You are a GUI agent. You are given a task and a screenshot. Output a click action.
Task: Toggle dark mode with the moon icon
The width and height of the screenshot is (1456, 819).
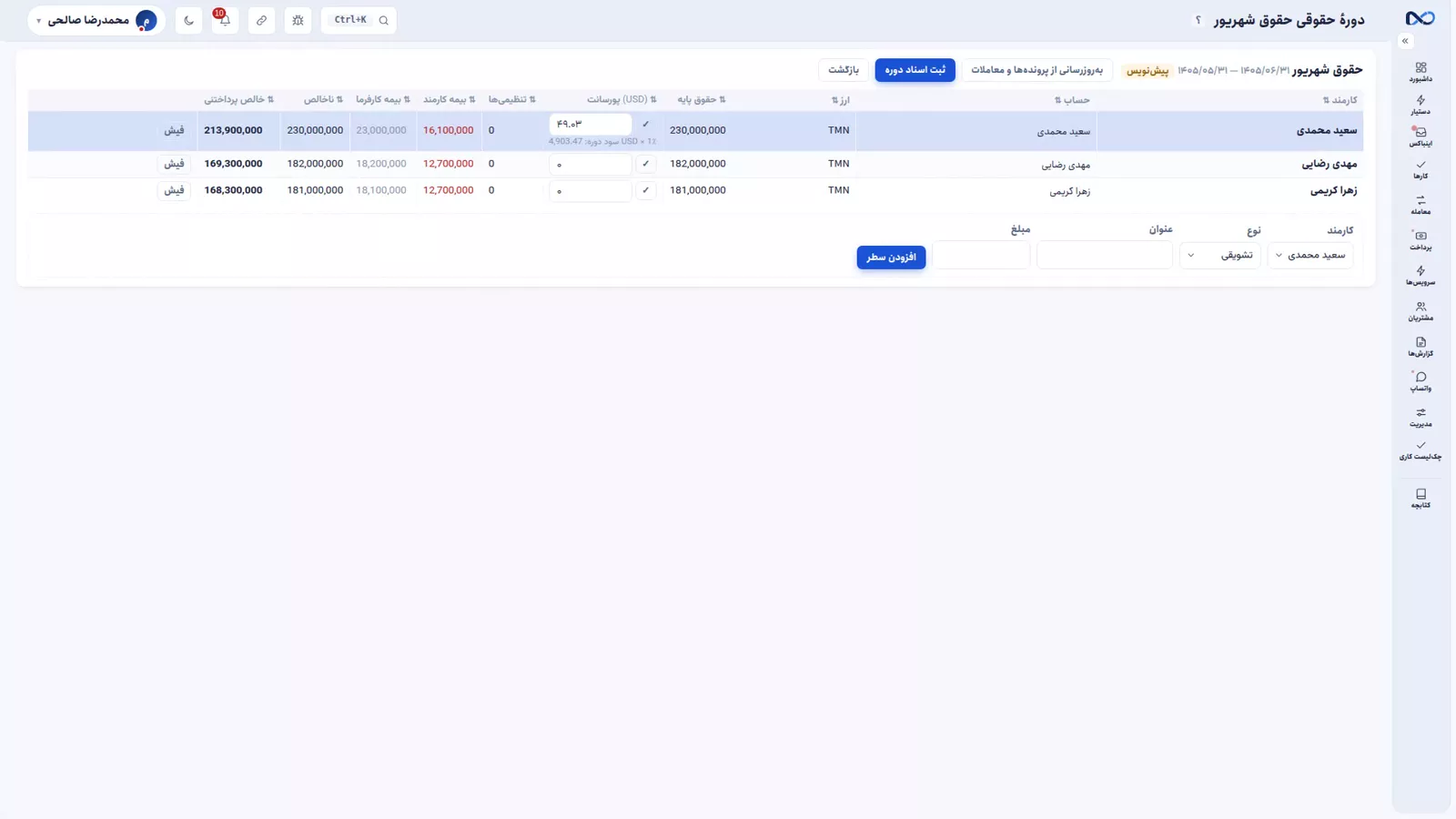click(188, 20)
